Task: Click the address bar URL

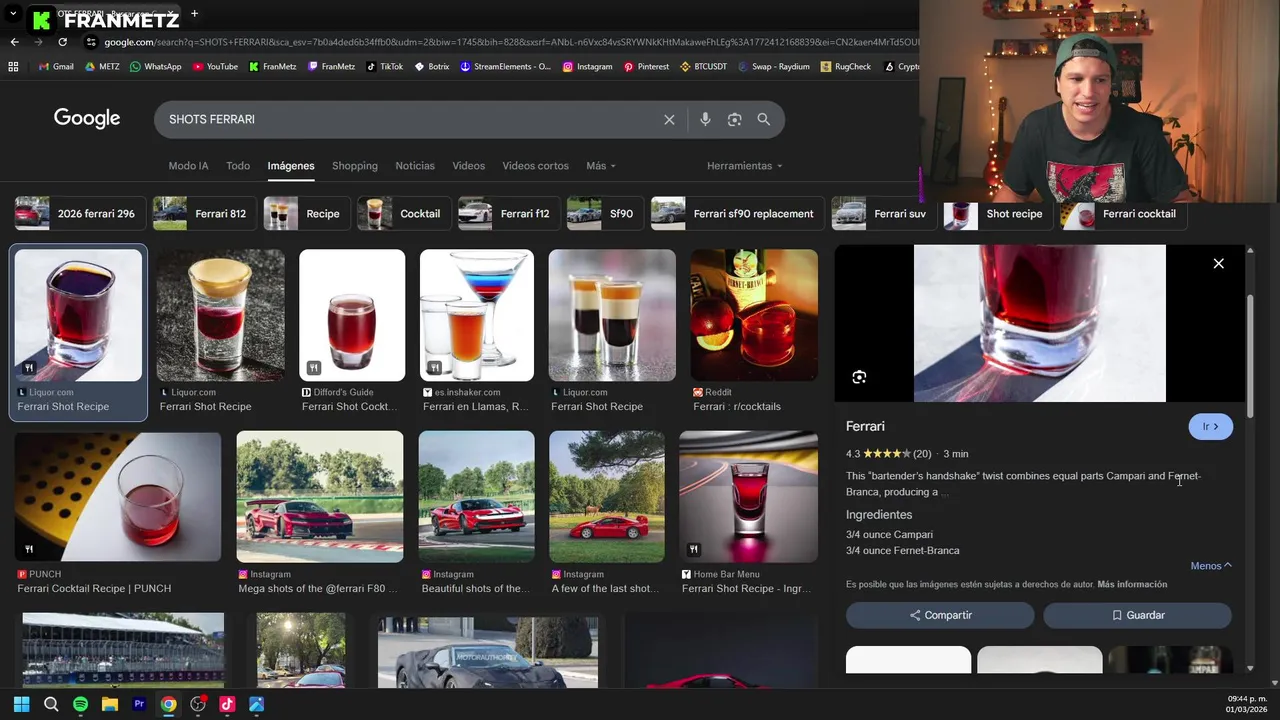Action: pyautogui.click(x=510, y=42)
